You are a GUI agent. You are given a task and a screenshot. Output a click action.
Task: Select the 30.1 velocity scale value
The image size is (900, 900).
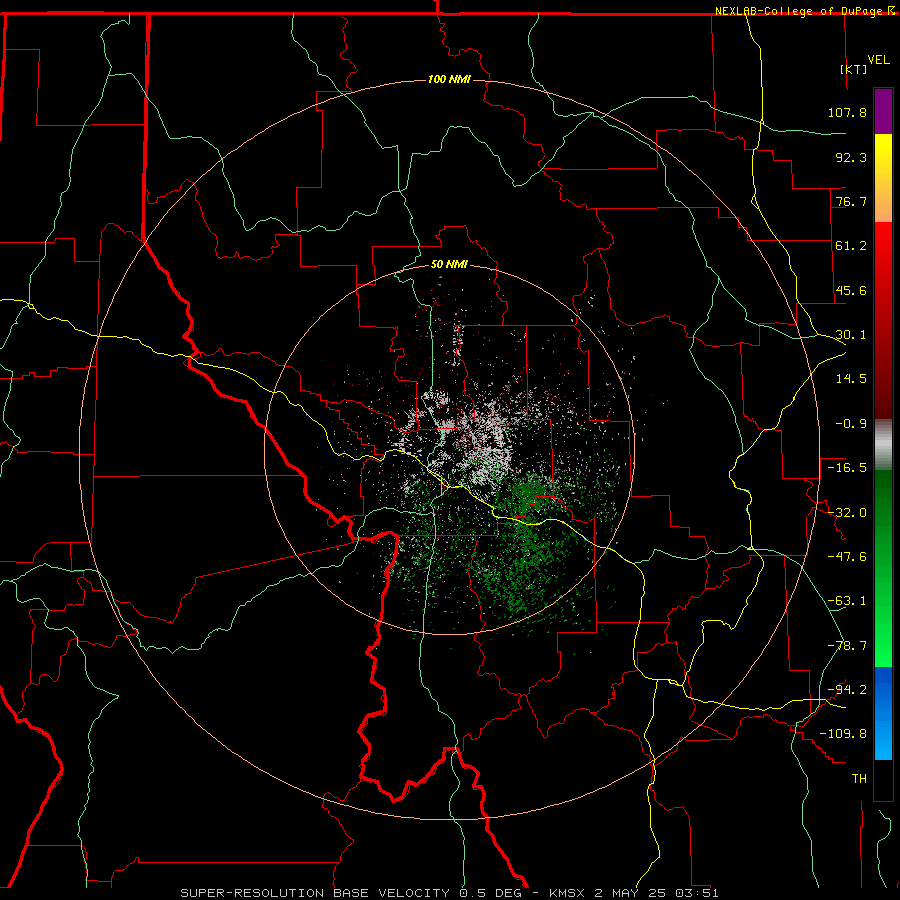851,335
